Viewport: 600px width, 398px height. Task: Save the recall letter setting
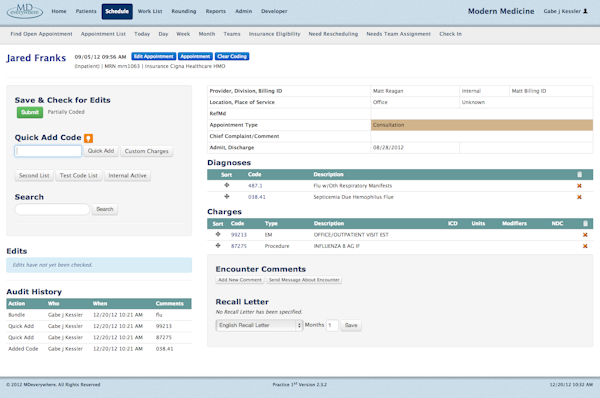point(351,326)
